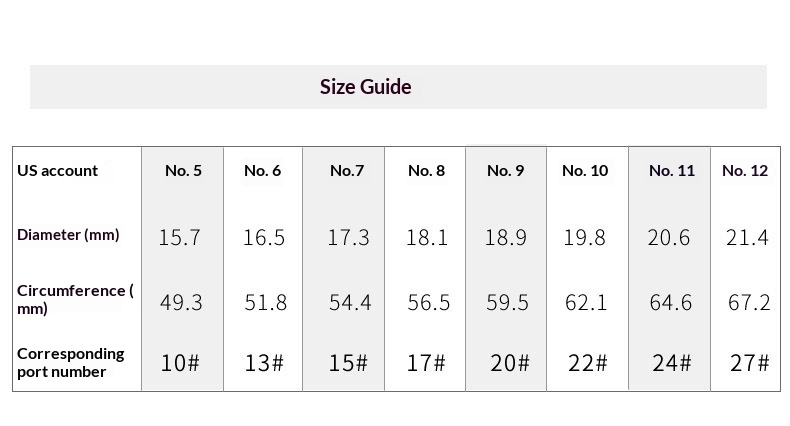790x426 pixels.
Task: Click the Circumference (mm) row label
Action: pos(74,300)
